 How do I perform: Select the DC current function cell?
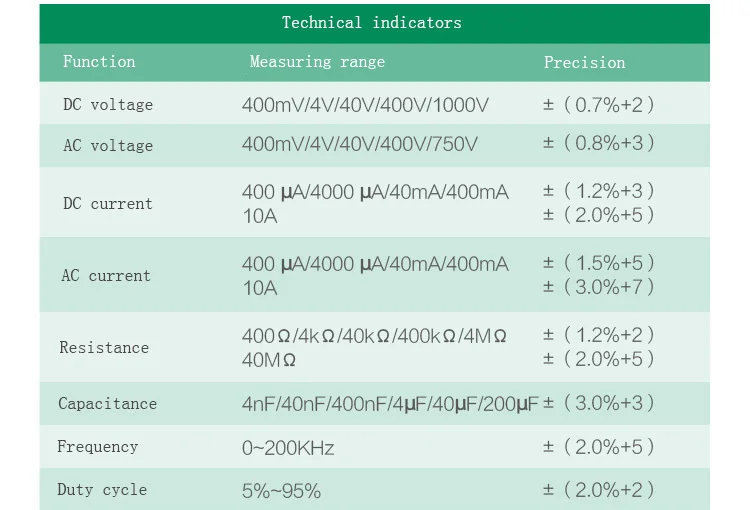108,204
